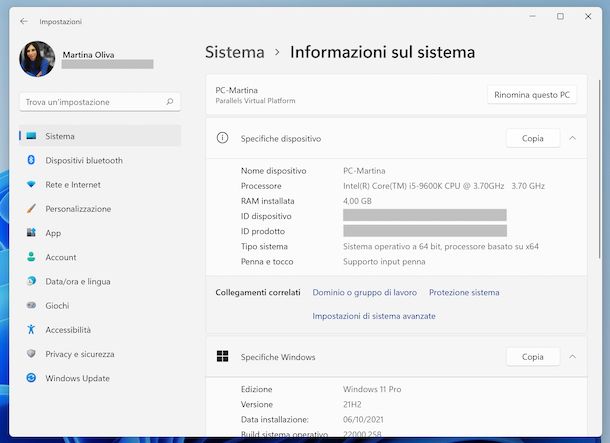This screenshot has width=610, height=443.
Task: Click the Informazioni sul sistema heading
Action: [382, 52]
